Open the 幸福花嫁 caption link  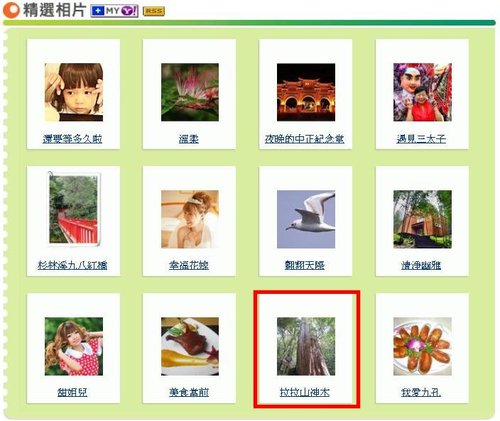pos(189,265)
